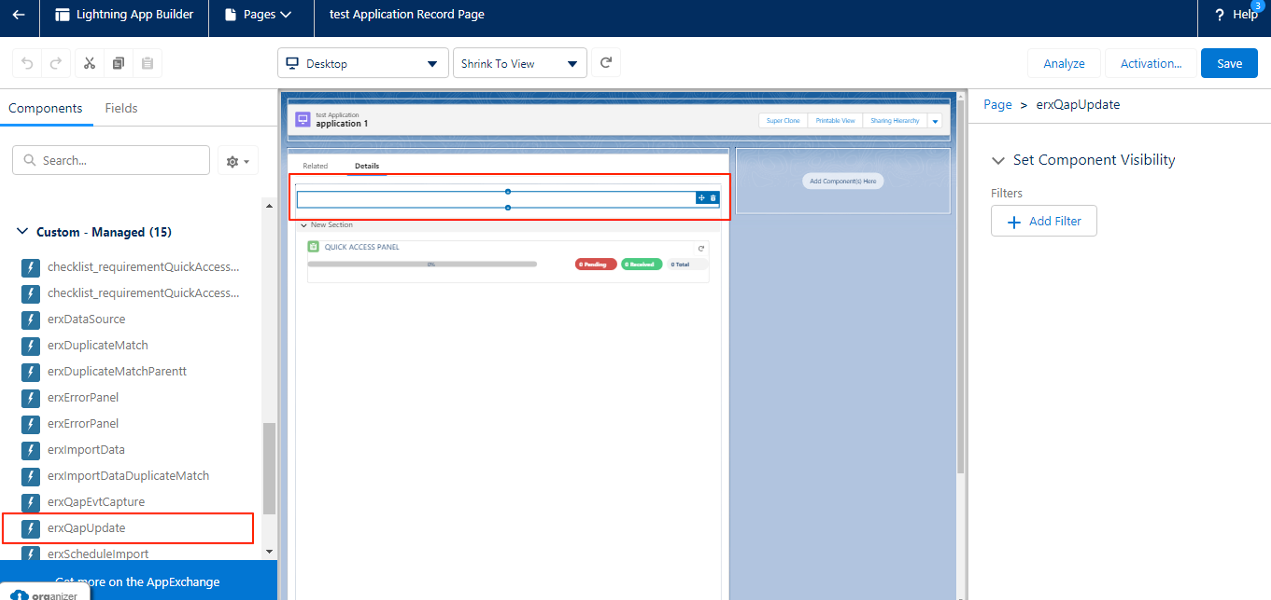Open the Help menu
This screenshot has width=1271, height=600.
(x=1235, y=15)
